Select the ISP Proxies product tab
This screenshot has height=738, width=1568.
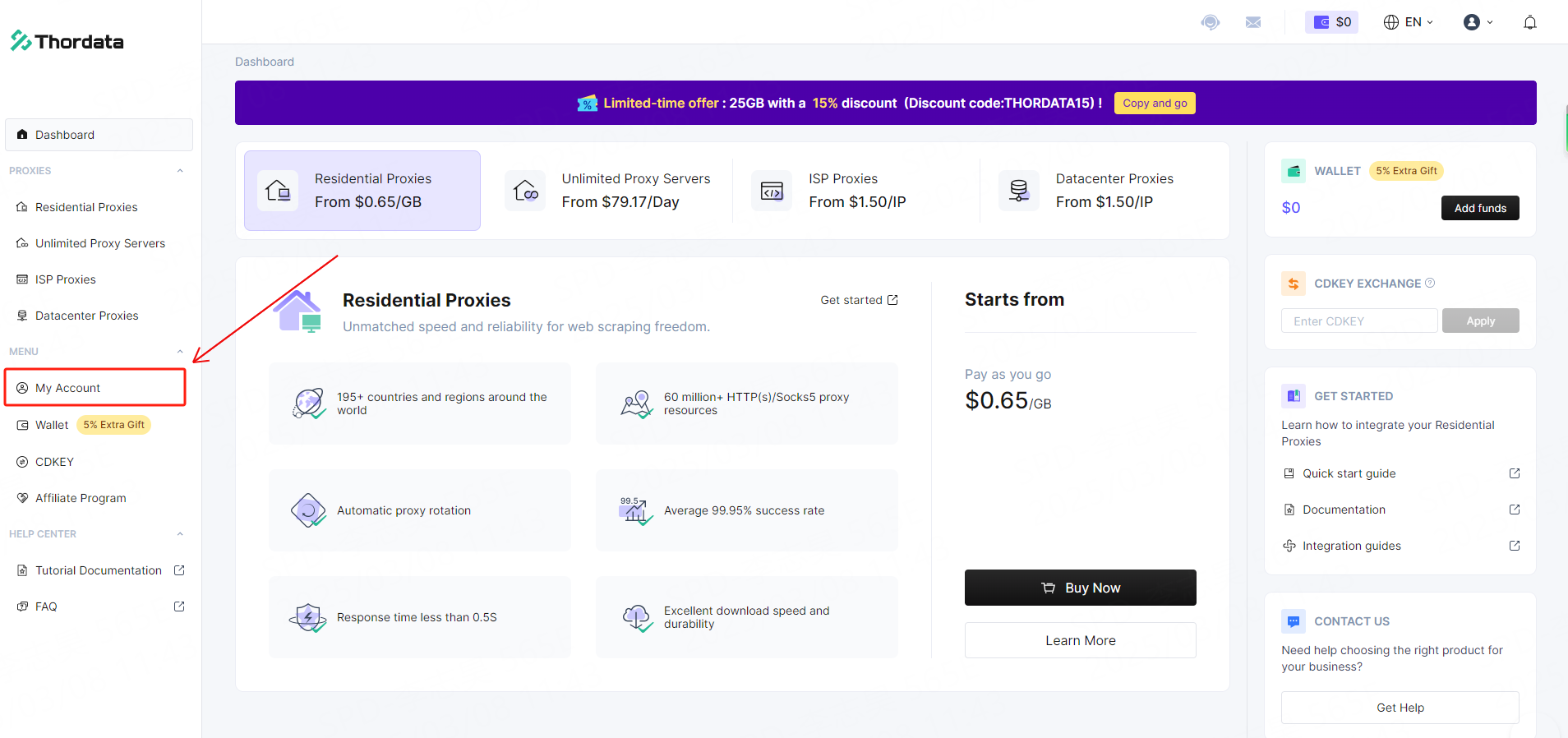pyautogui.click(x=855, y=191)
